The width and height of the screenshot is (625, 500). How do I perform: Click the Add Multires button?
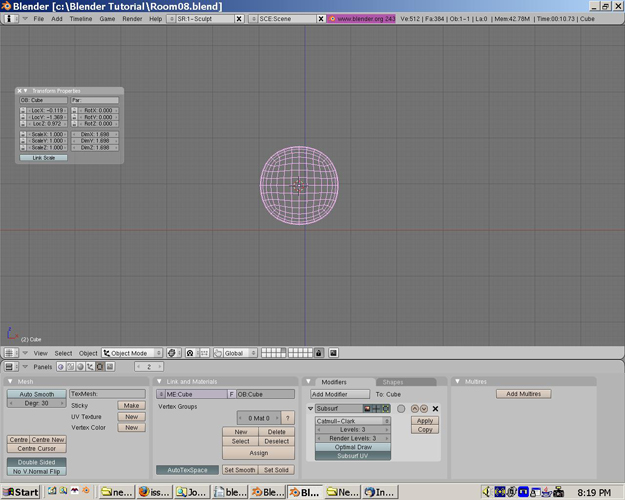click(522, 394)
